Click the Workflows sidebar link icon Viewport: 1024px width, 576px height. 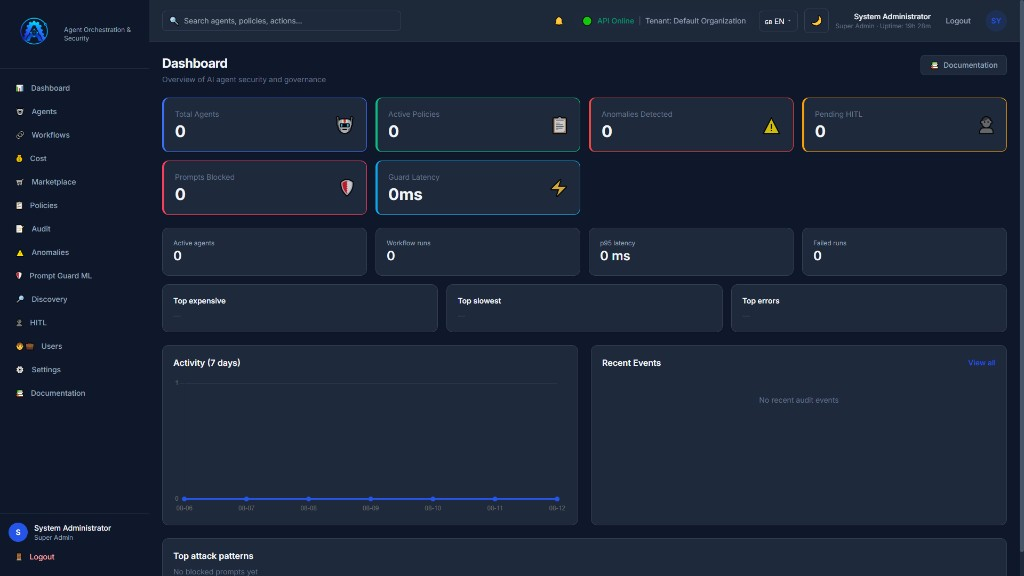[x=20, y=135]
